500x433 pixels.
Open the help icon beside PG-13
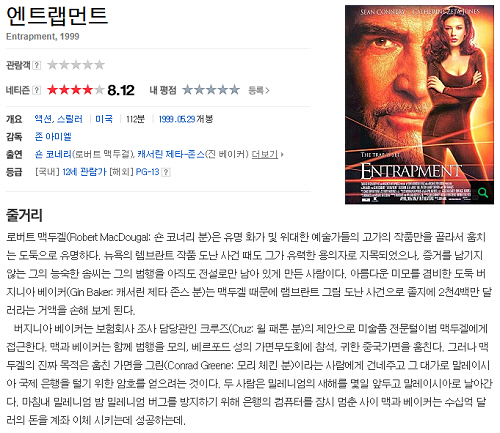[x=166, y=172]
